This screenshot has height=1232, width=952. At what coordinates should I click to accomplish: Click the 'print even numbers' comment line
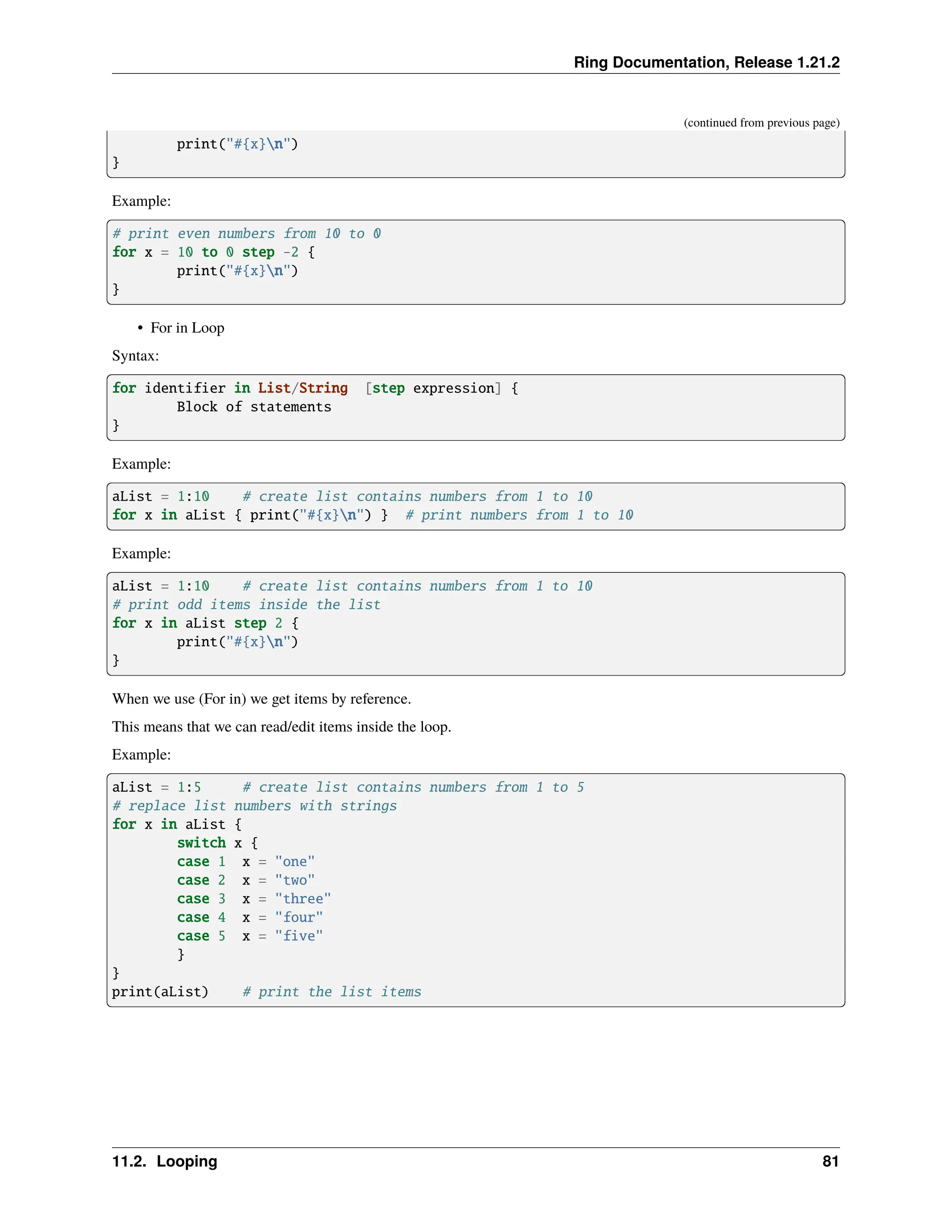tap(246, 233)
